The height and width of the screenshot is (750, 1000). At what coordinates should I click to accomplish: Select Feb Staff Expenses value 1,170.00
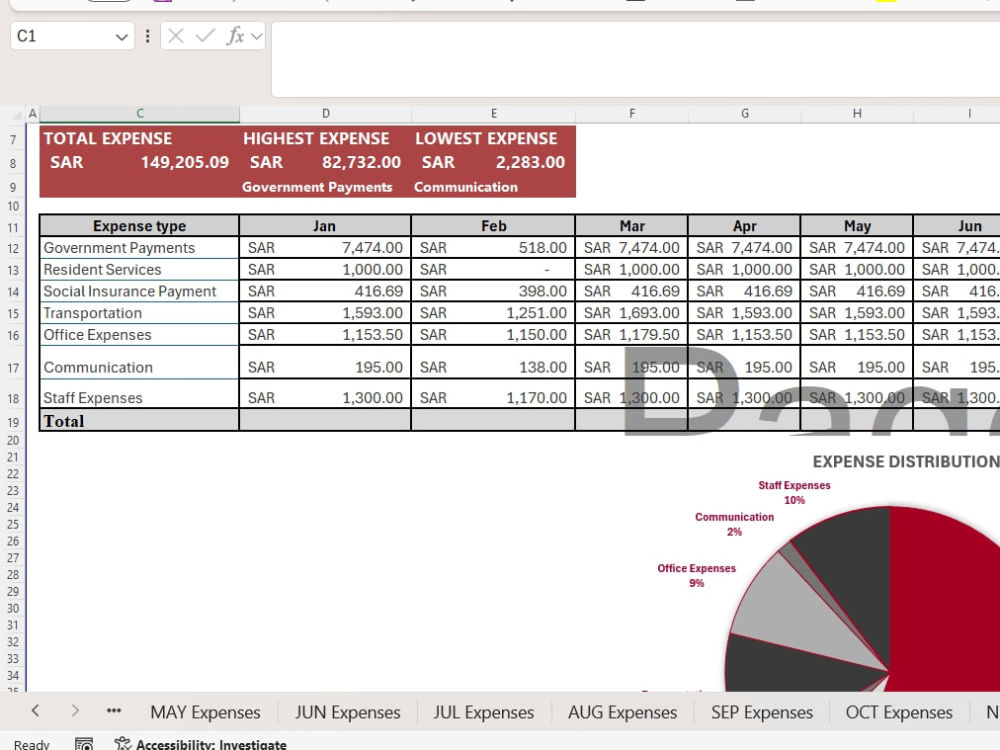[x=494, y=394]
